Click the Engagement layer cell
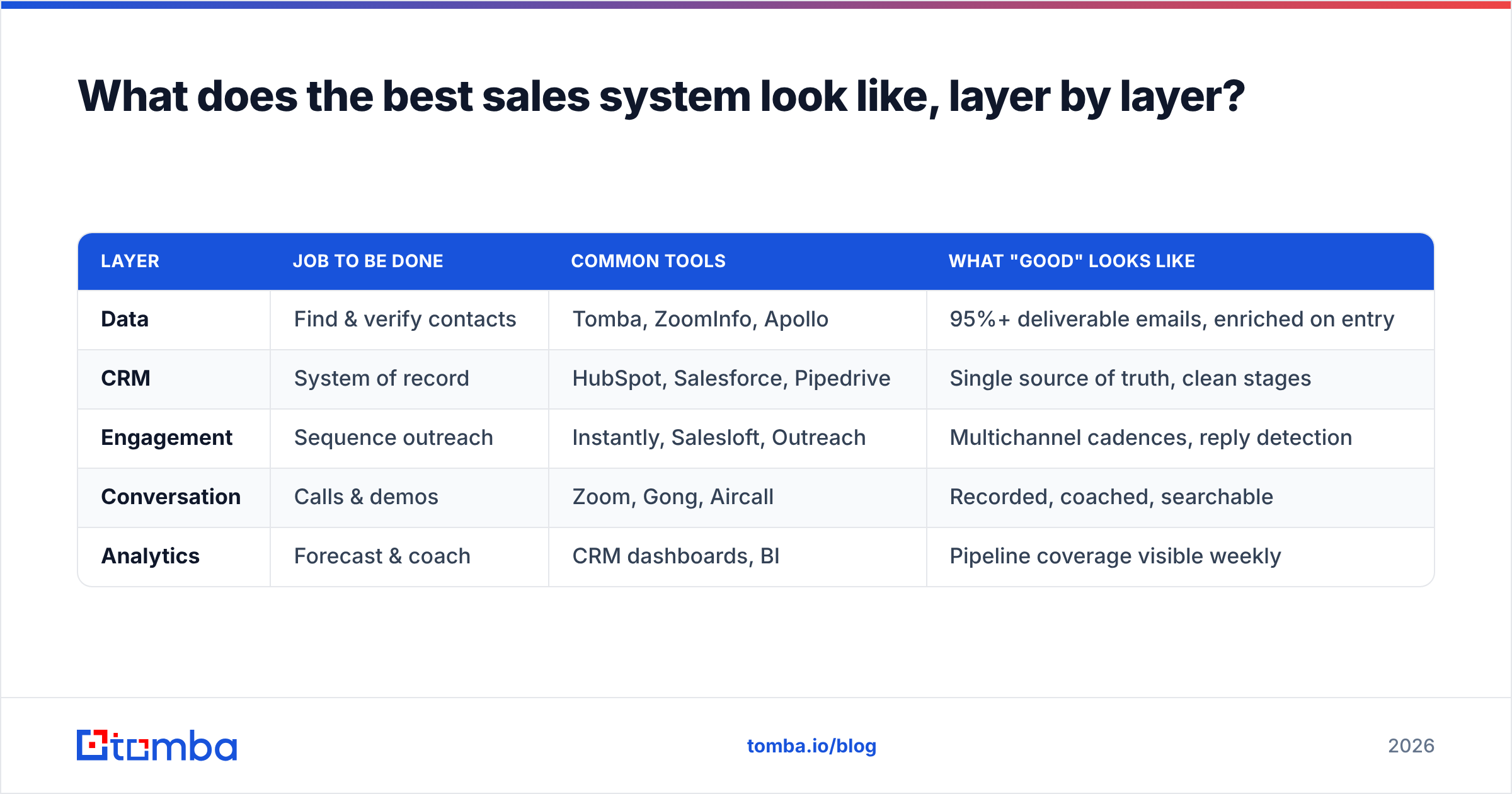The image size is (1512, 794). (x=174, y=438)
